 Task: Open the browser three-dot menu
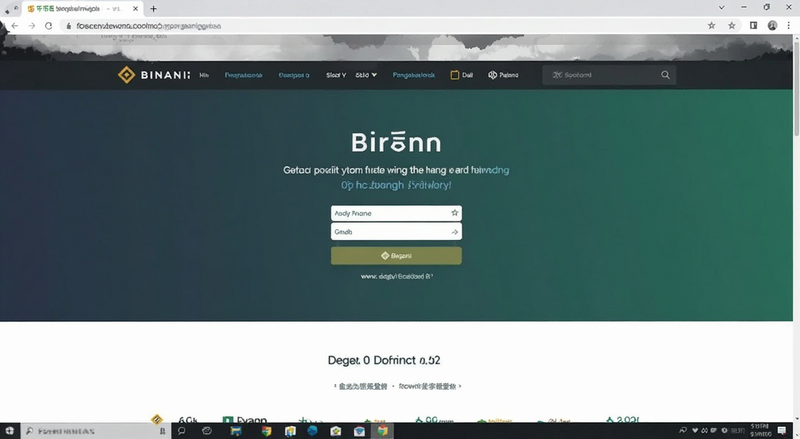[x=789, y=26]
